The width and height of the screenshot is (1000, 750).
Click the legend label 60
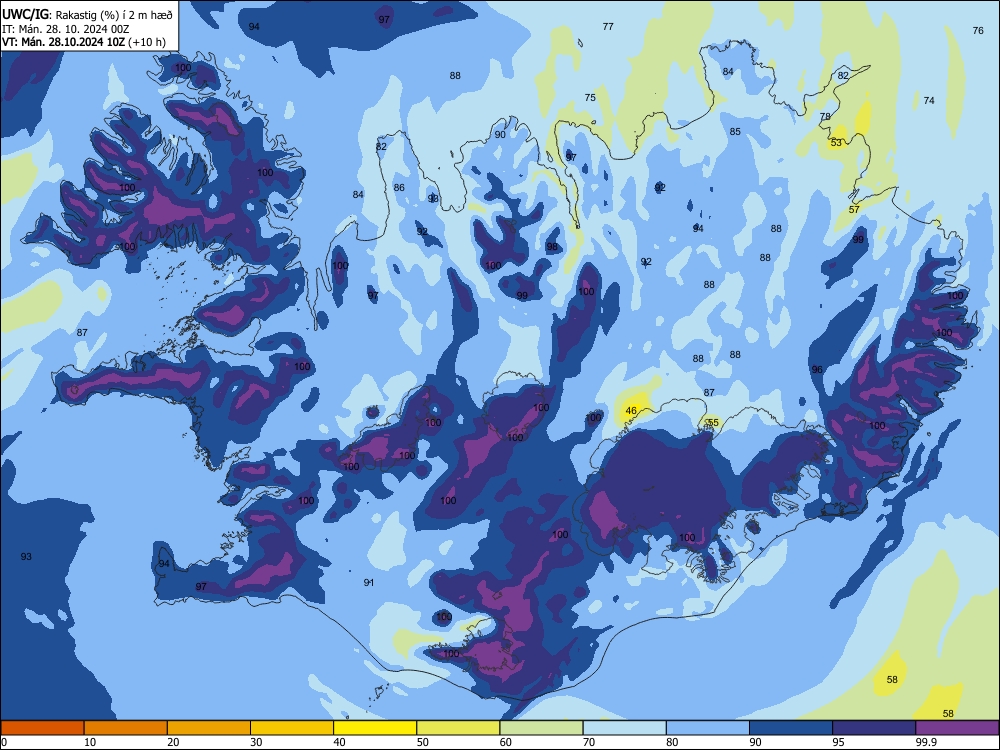(x=506, y=742)
